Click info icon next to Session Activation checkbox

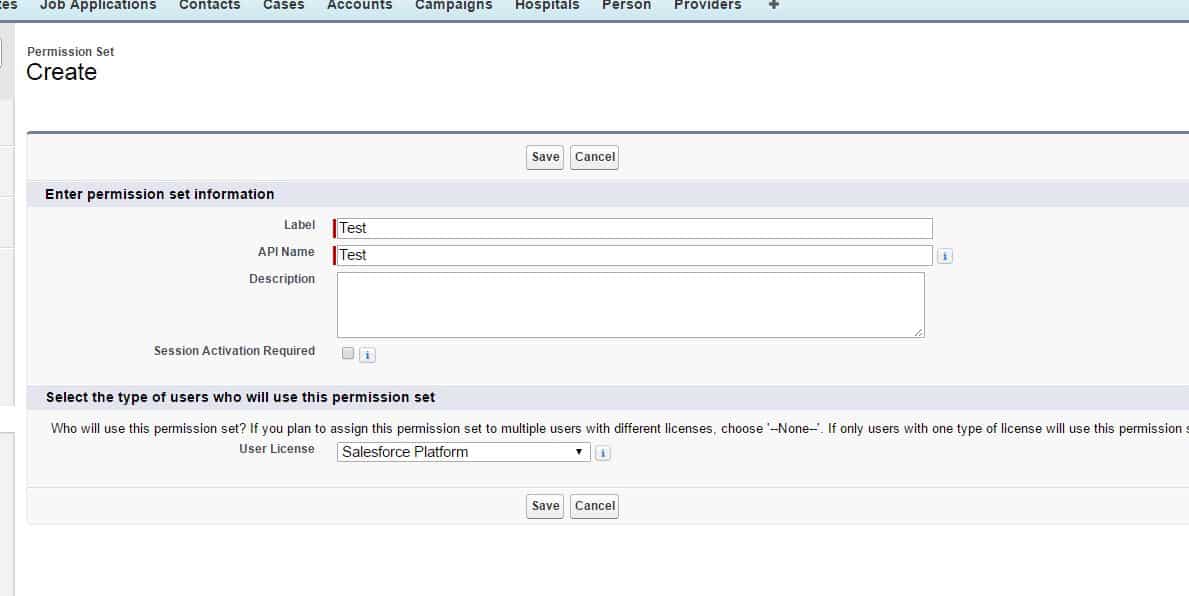(367, 355)
